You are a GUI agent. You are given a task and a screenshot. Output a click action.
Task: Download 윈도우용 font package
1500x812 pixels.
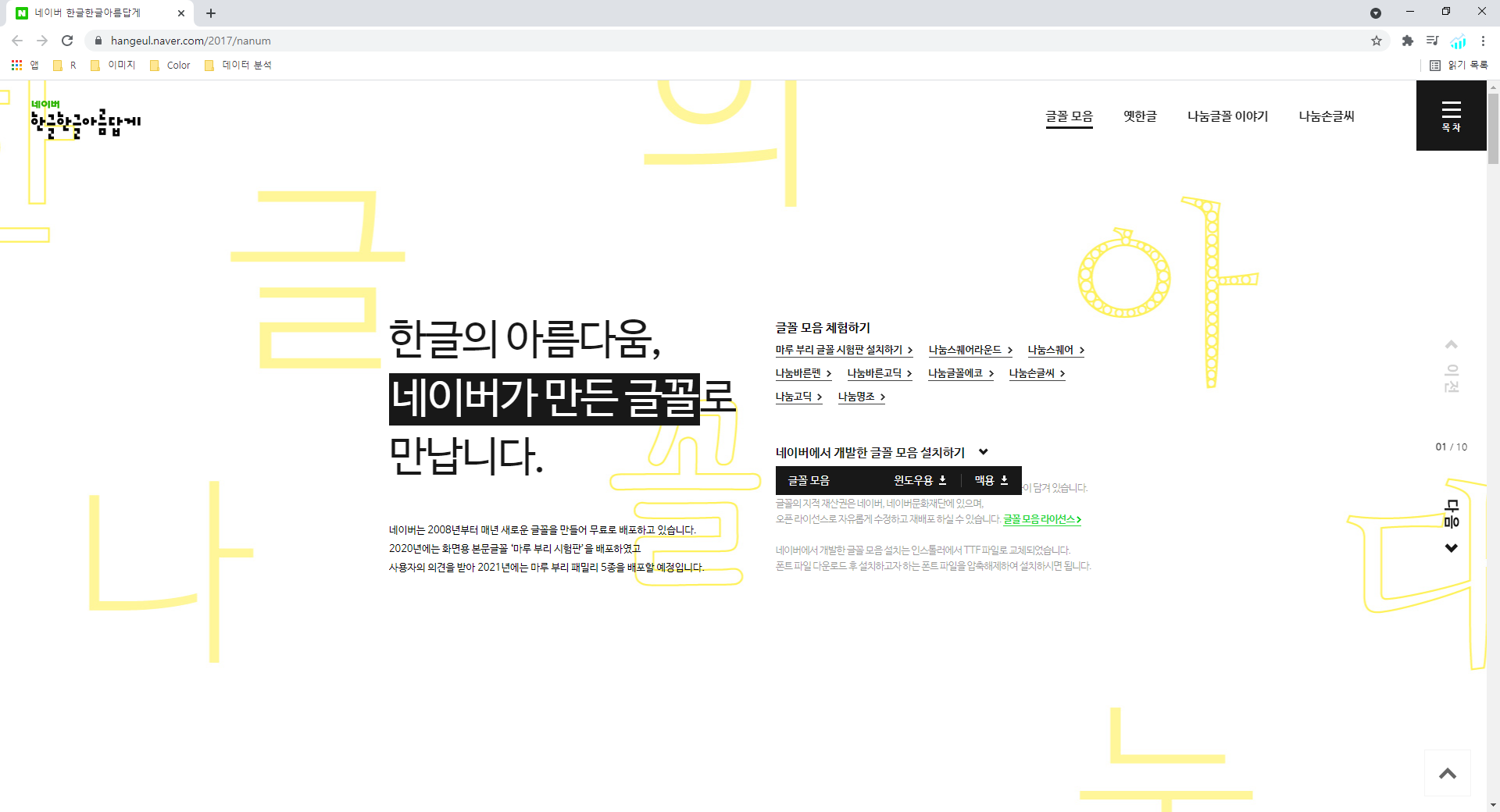click(920, 480)
